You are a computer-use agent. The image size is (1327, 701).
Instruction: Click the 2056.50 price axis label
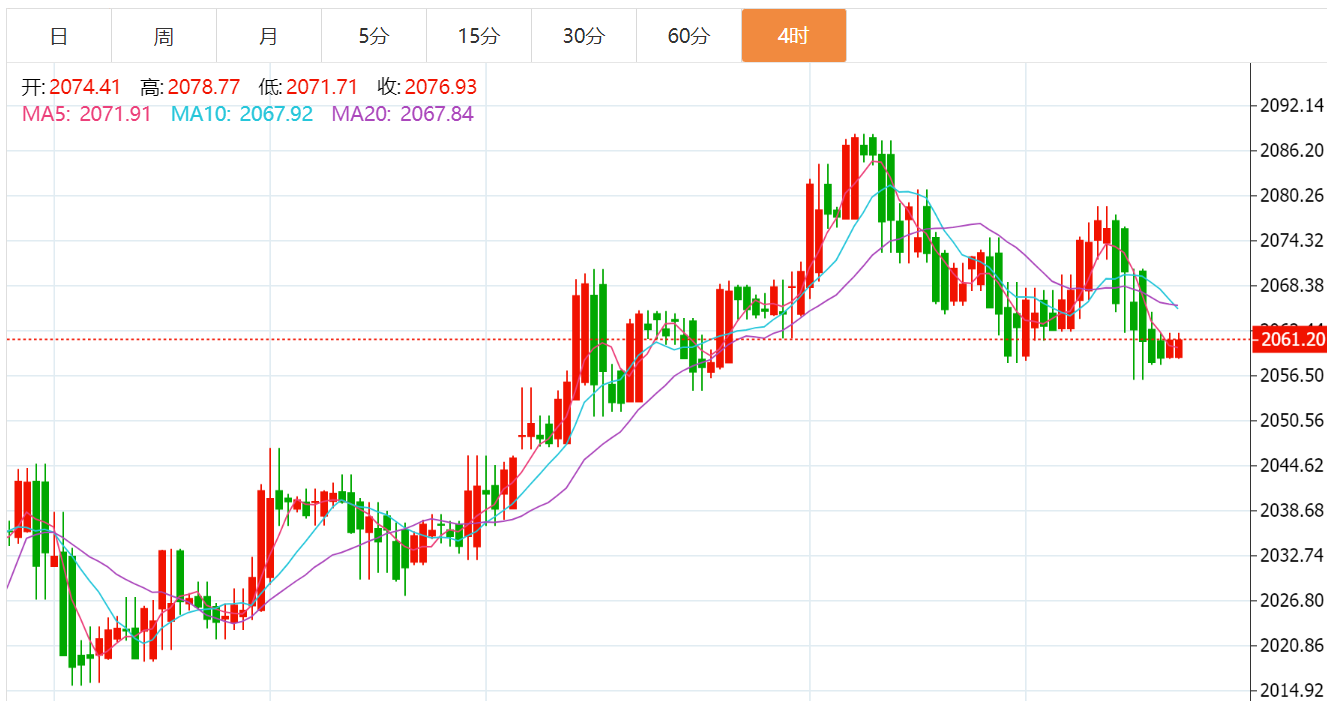1293,376
